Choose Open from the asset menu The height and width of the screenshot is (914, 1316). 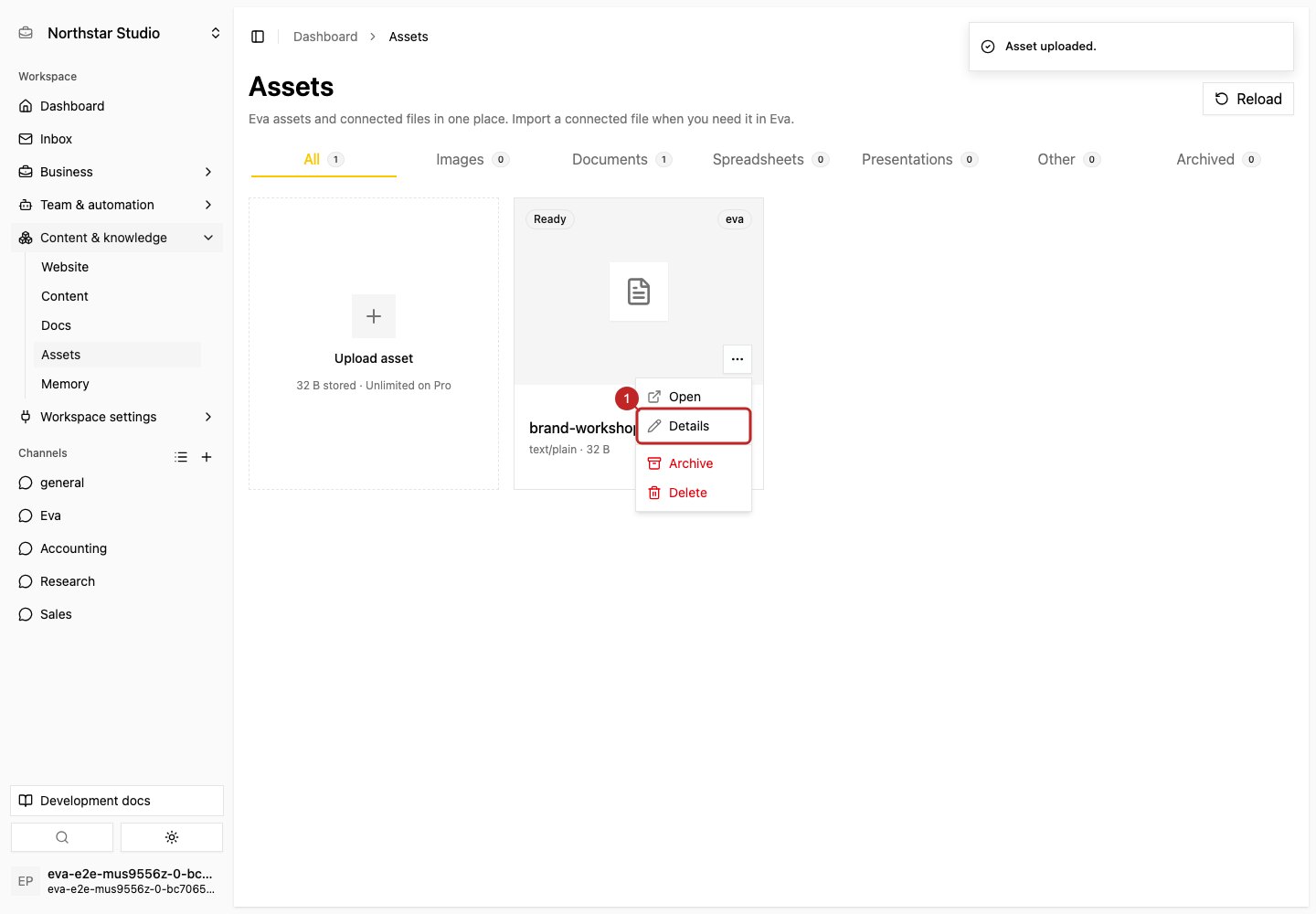(694, 397)
